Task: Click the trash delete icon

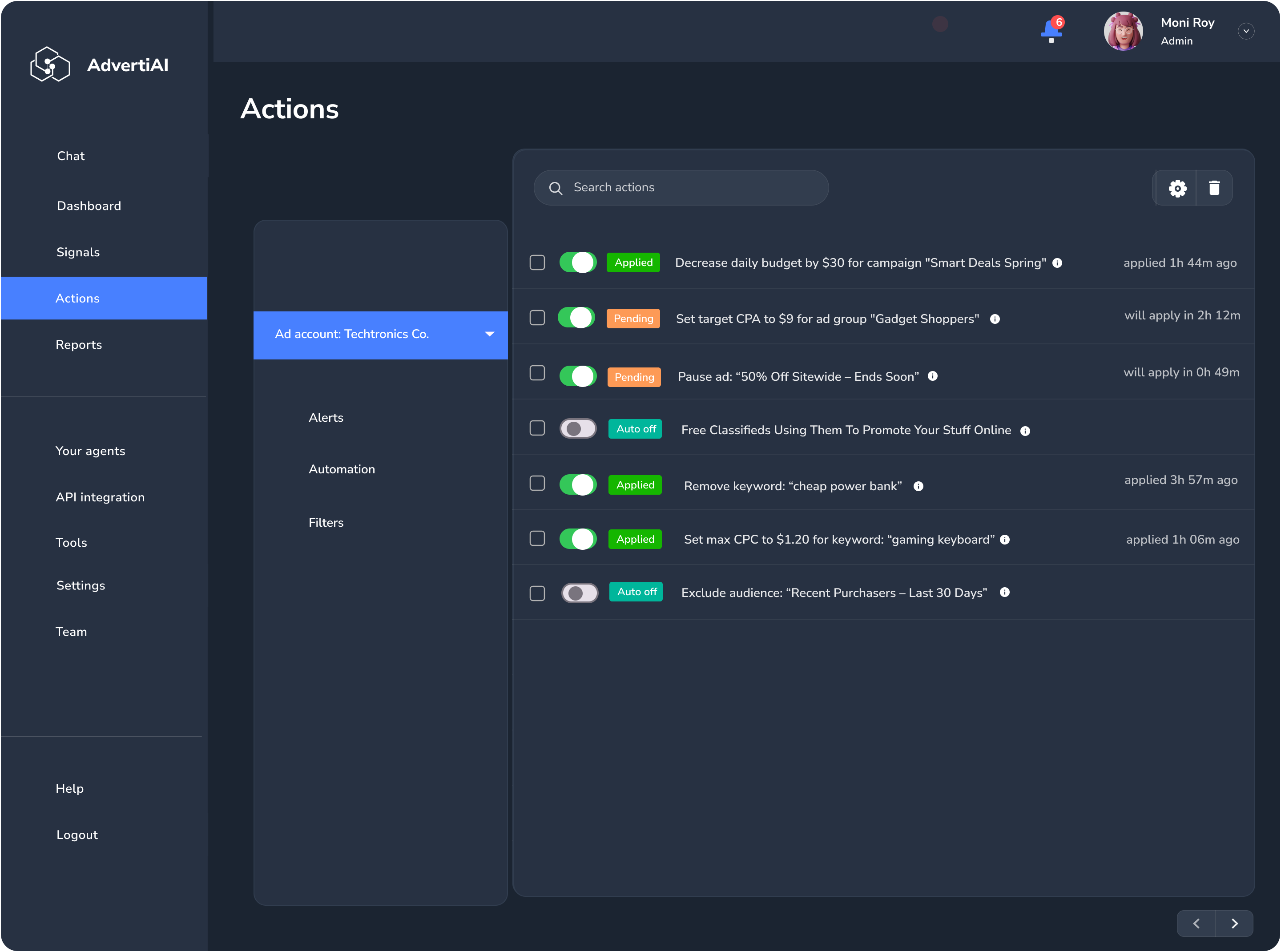Action: (1214, 188)
